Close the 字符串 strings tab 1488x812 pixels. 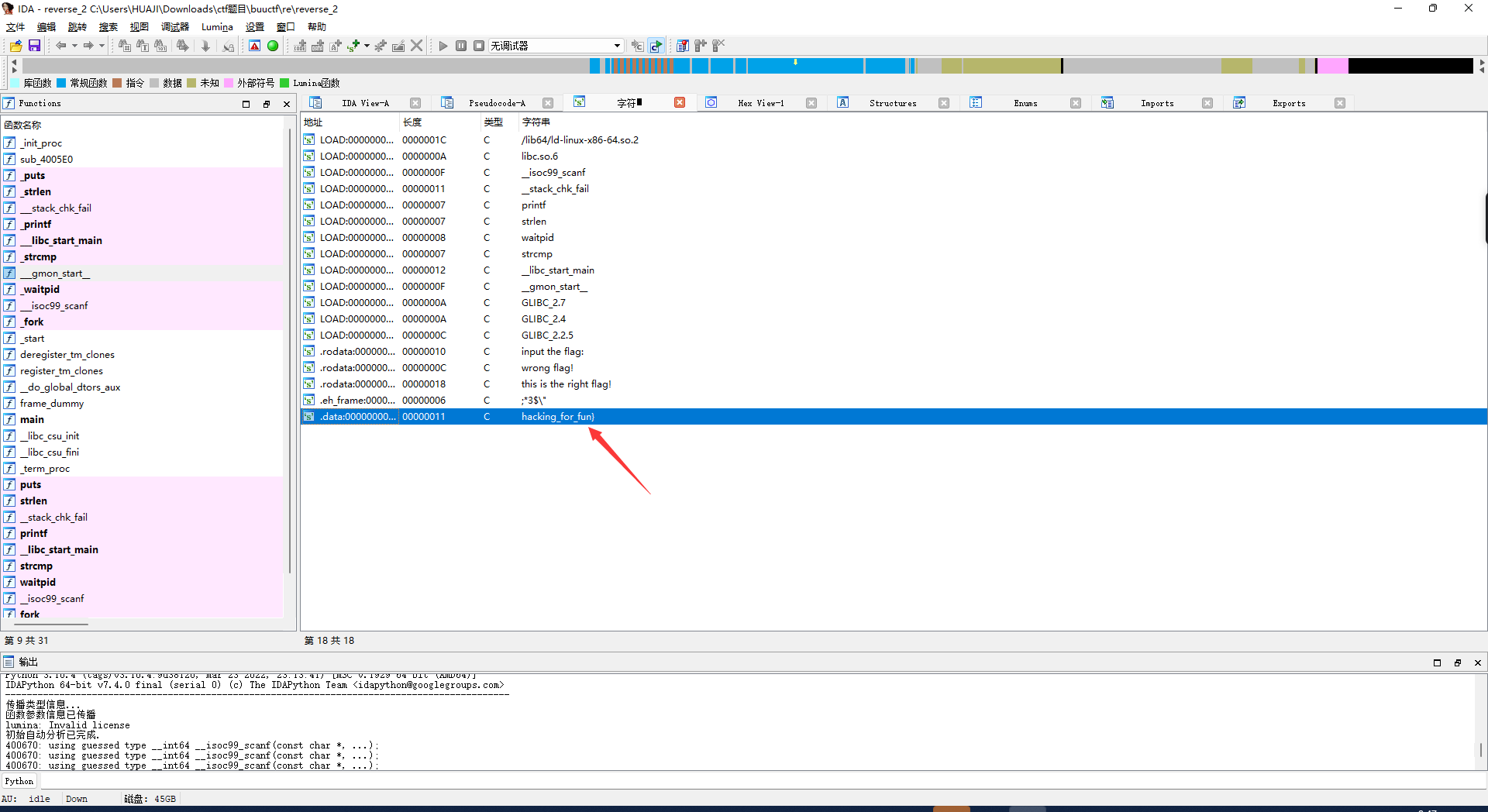[680, 103]
